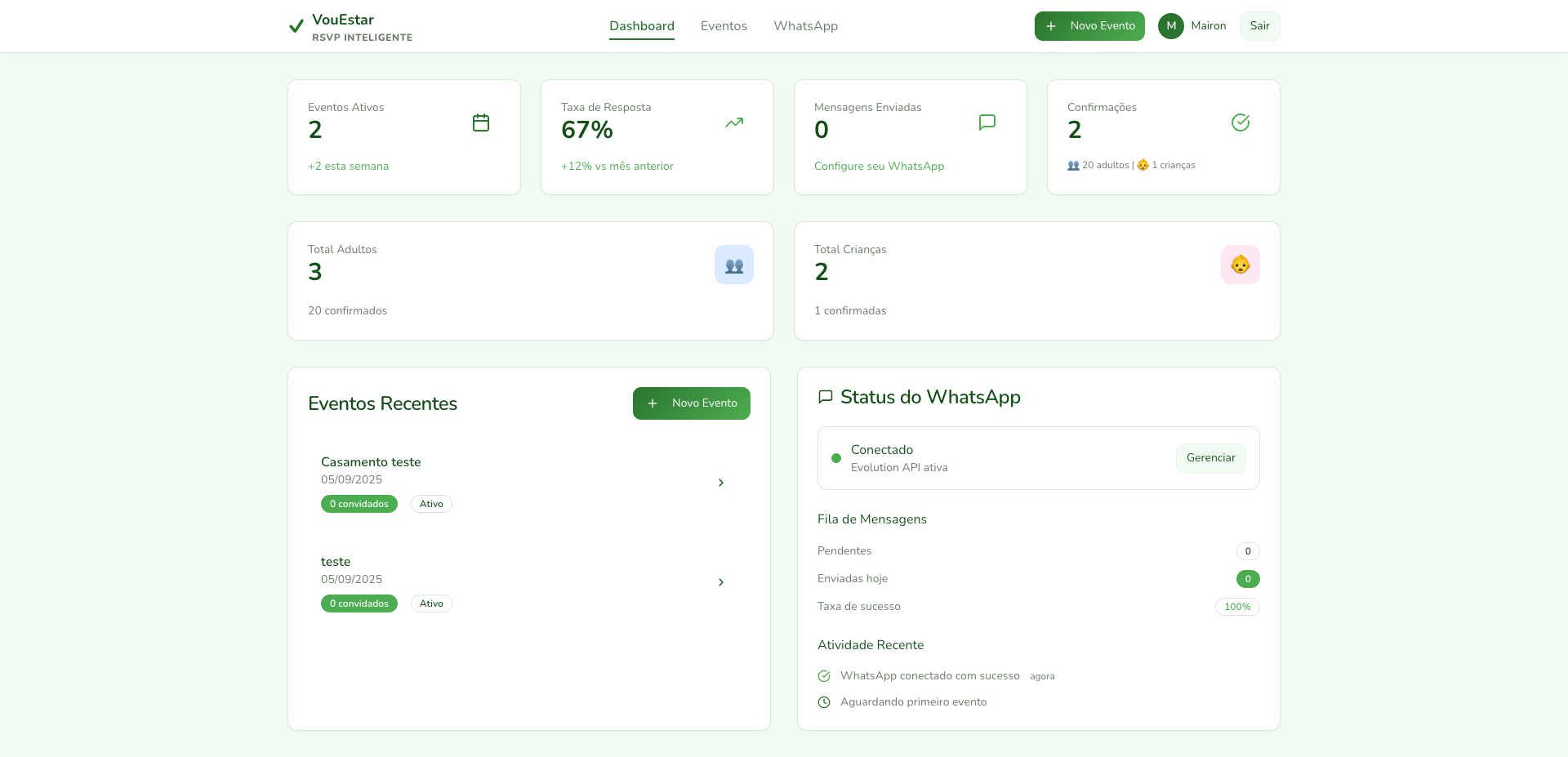Click the success checkmark next to WhatsApp conectado

tap(823, 676)
